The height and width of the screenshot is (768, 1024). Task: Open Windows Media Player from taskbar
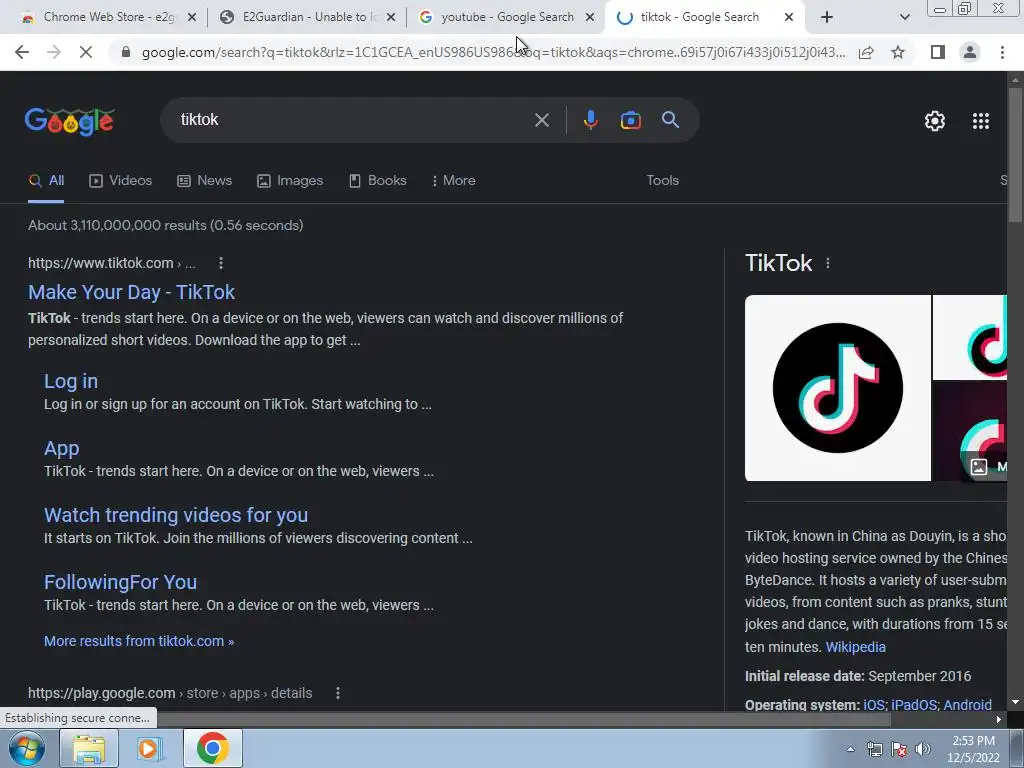point(150,748)
